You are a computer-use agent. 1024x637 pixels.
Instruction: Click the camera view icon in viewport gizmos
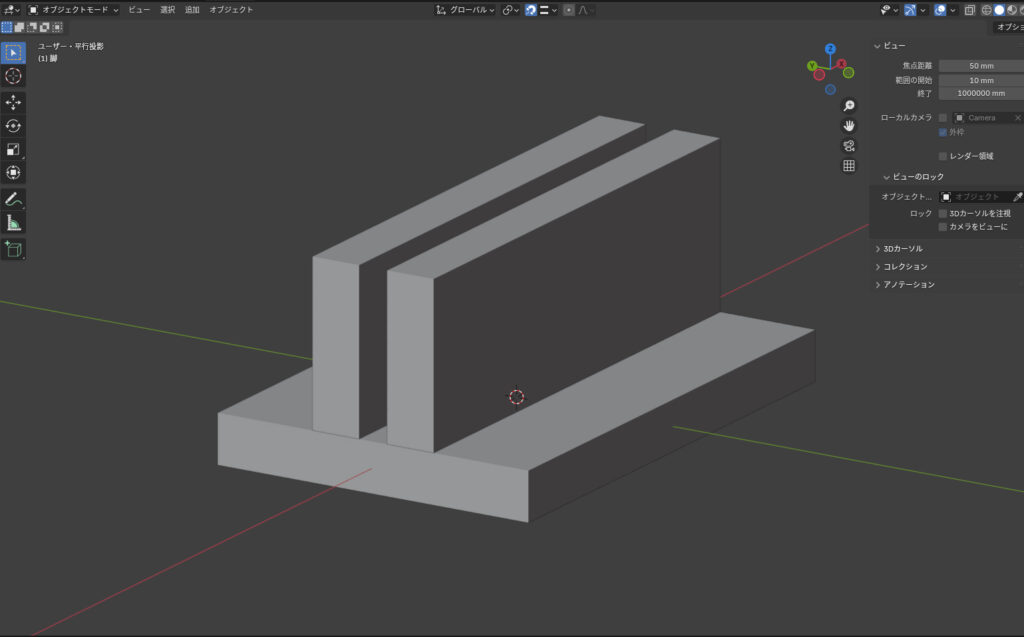(x=849, y=145)
